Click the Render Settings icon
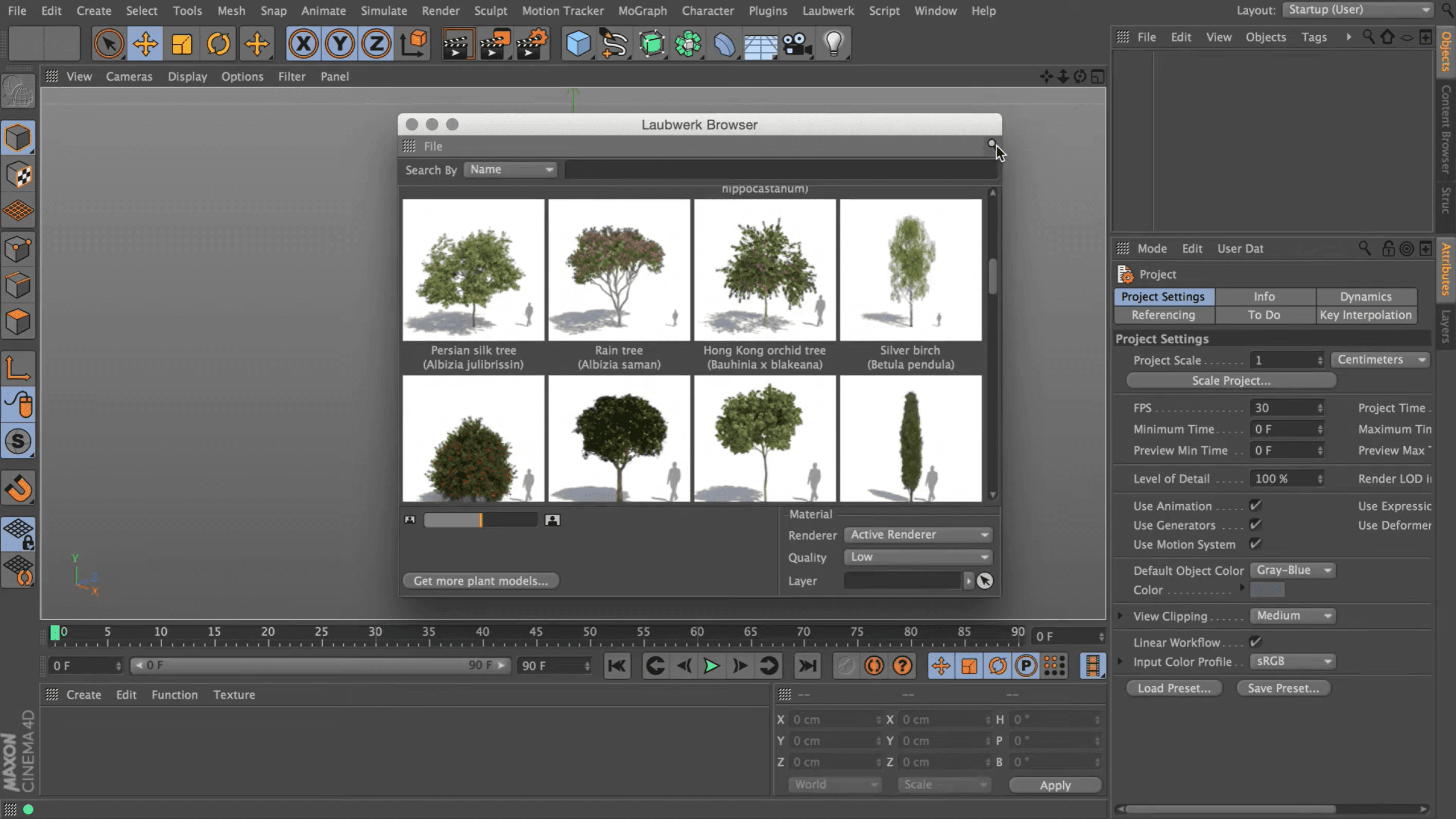The width and height of the screenshot is (1456, 819). (x=532, y=43)
